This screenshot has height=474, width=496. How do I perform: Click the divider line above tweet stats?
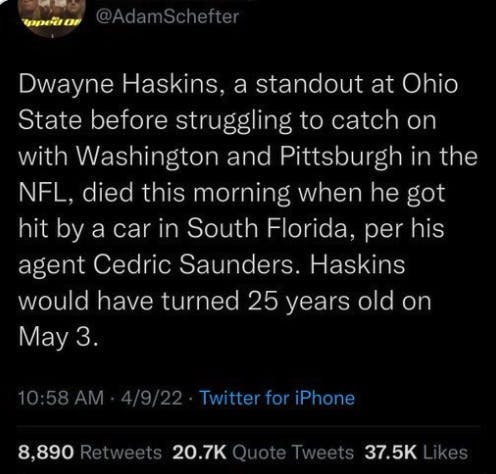click(248, 426)
